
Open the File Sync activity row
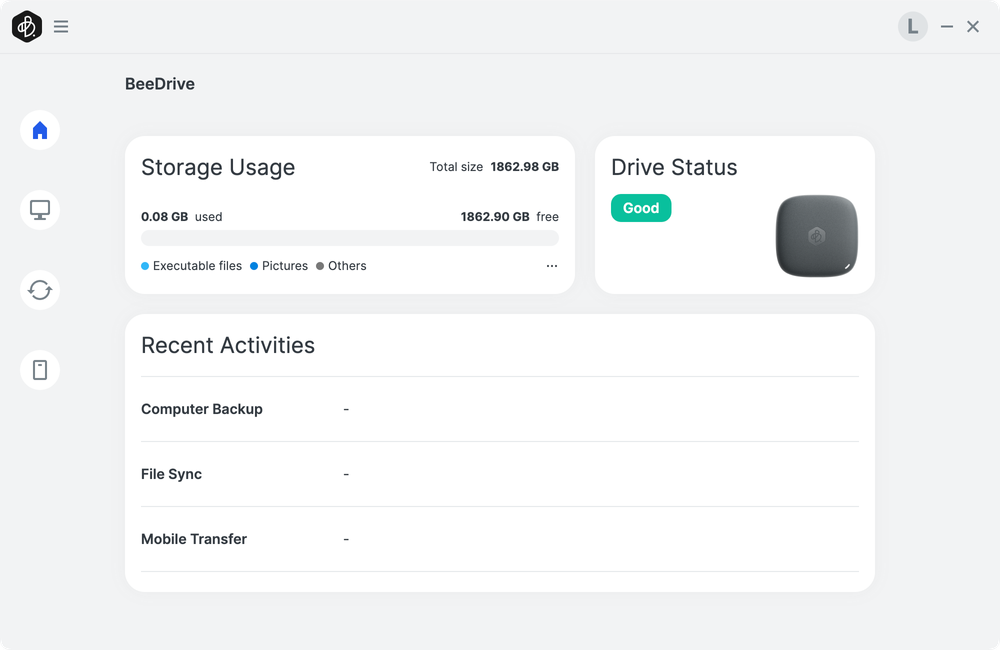coord(500,474)
